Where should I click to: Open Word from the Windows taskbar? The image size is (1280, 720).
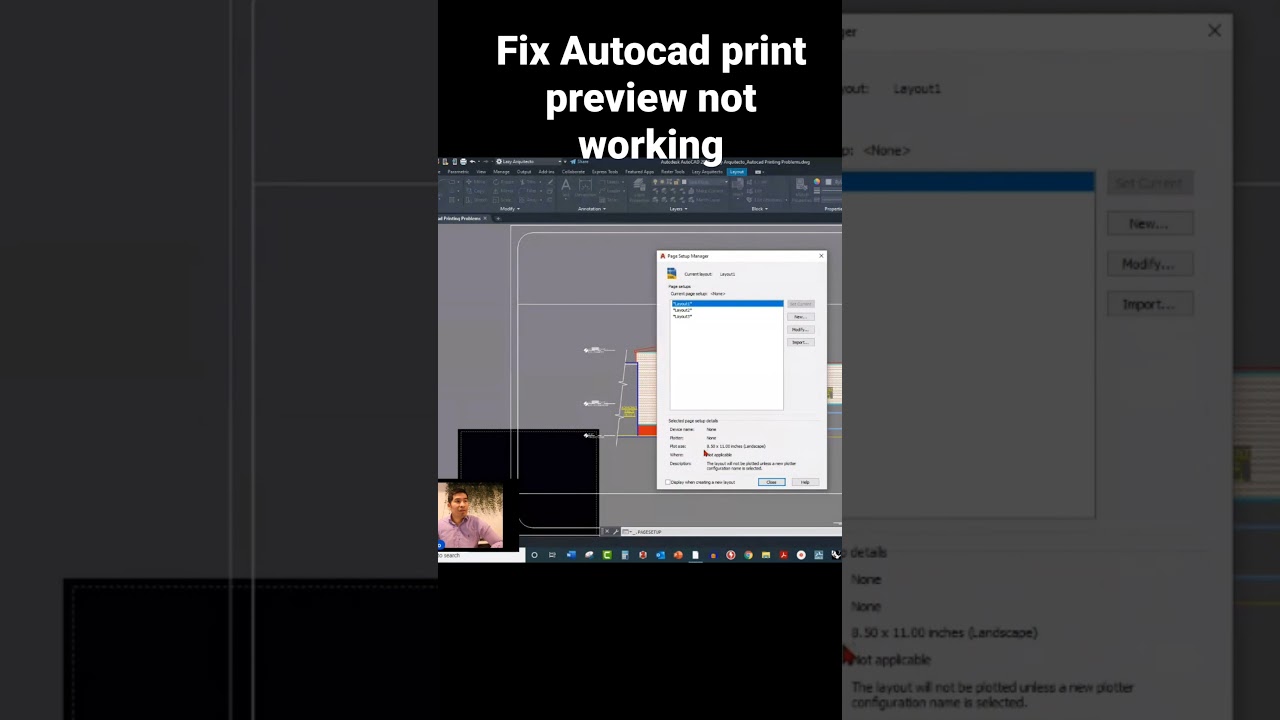tap(571, 555)
